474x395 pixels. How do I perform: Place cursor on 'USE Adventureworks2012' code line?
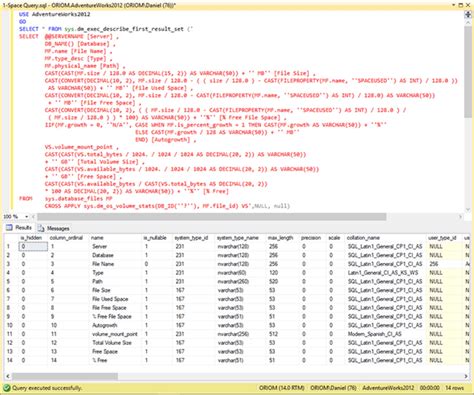[x=55, y=14]
